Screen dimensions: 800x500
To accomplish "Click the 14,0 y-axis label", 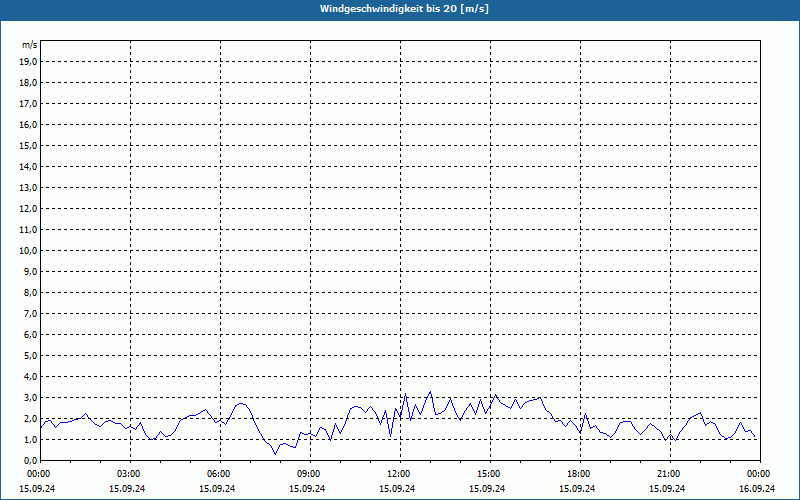I will click(x=28, y=166).
